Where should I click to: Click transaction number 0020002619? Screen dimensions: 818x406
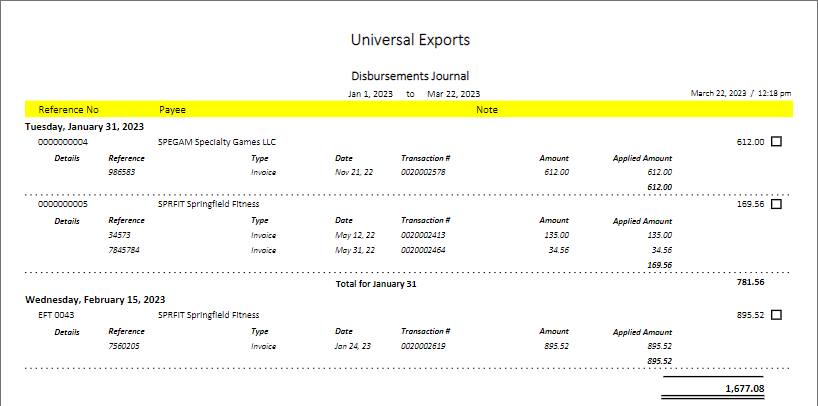pyautogui.click(x=425, y=346)
